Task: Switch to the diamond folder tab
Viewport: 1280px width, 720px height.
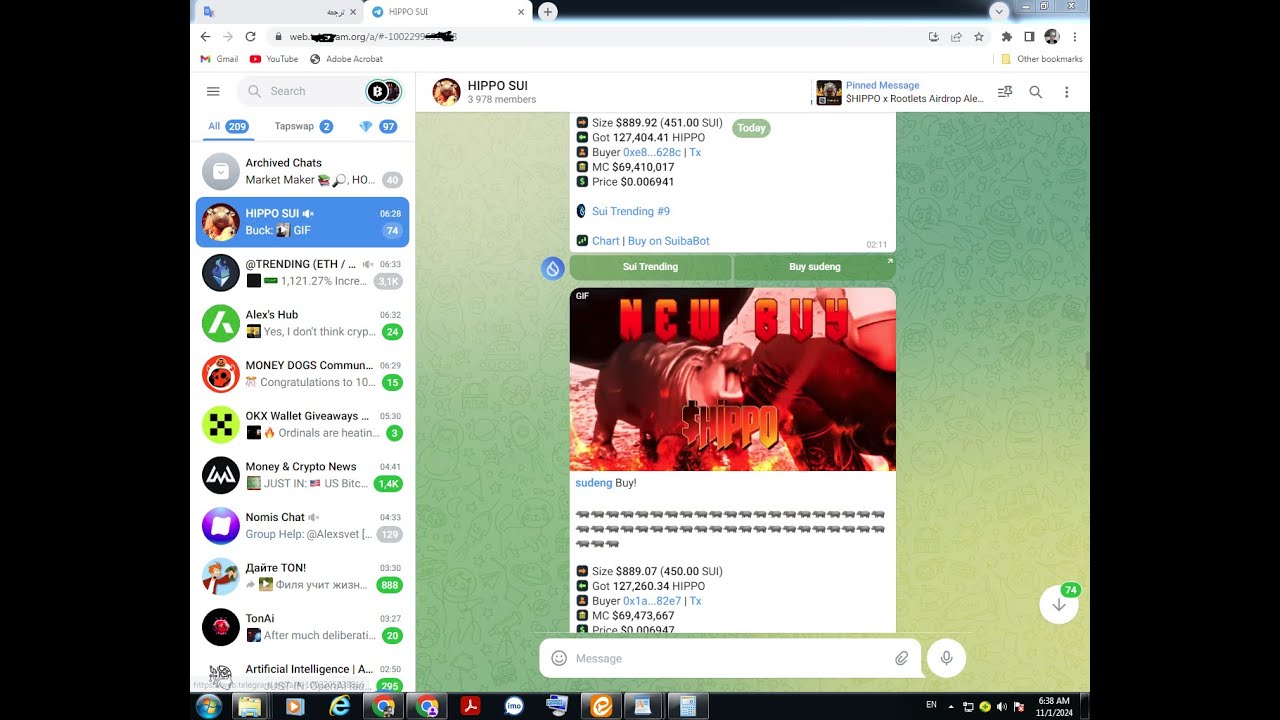Action: [x=378, y=127]
